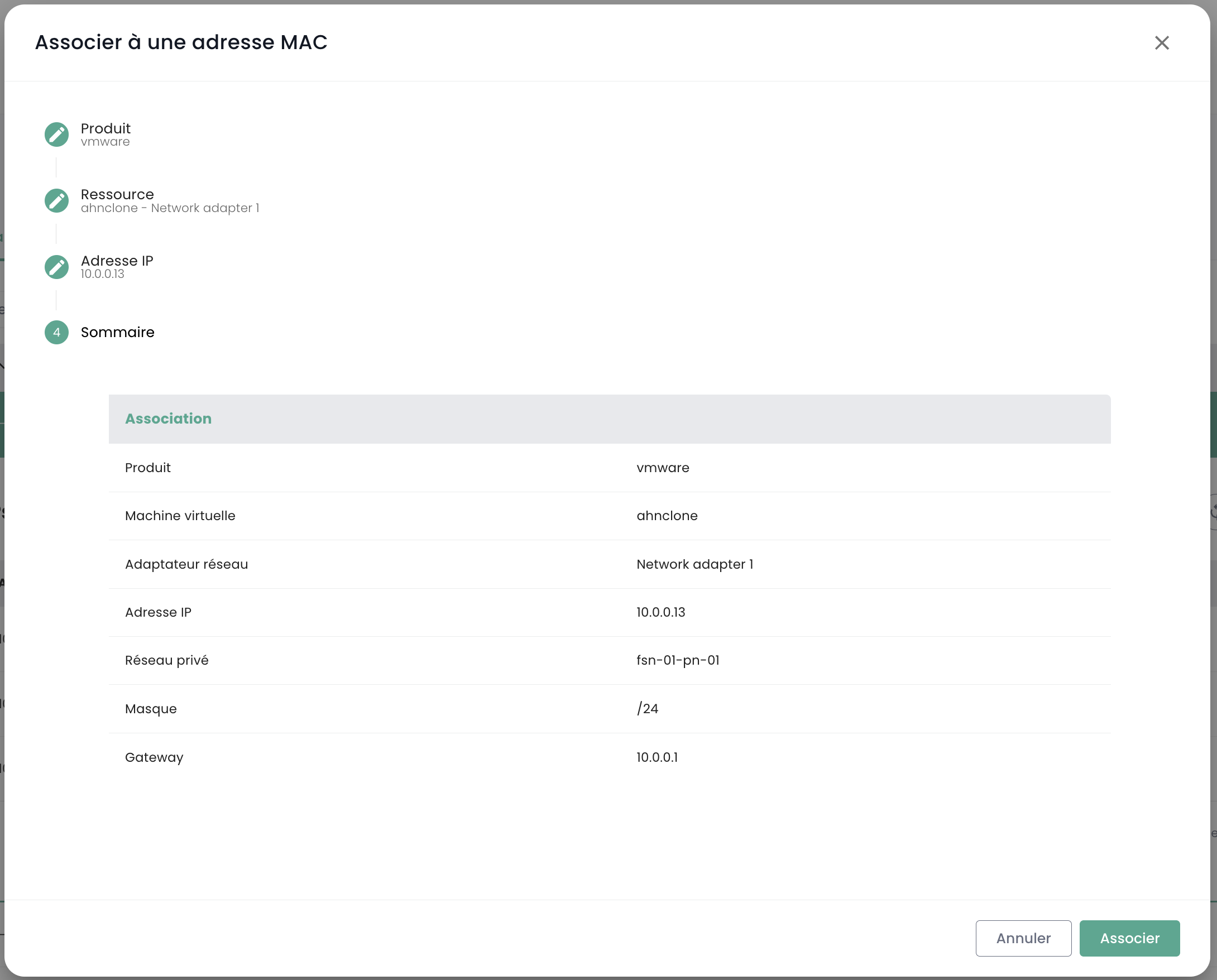Close the MAC association dialog
Image resolution: width=1217 pixels, height=980 pixels.
tap(1162, 43)
